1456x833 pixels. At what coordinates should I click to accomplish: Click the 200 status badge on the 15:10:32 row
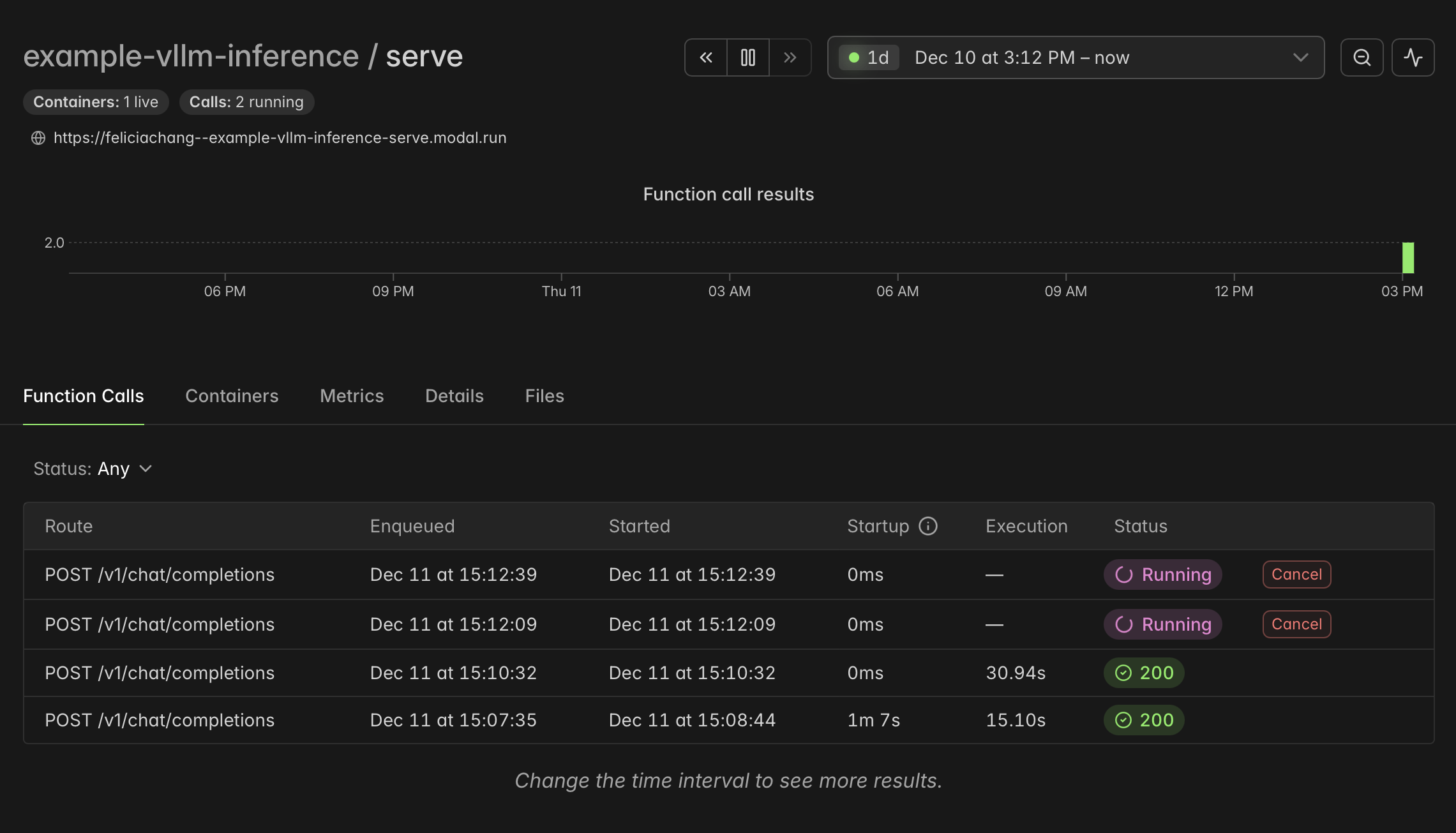[1143, 672]
